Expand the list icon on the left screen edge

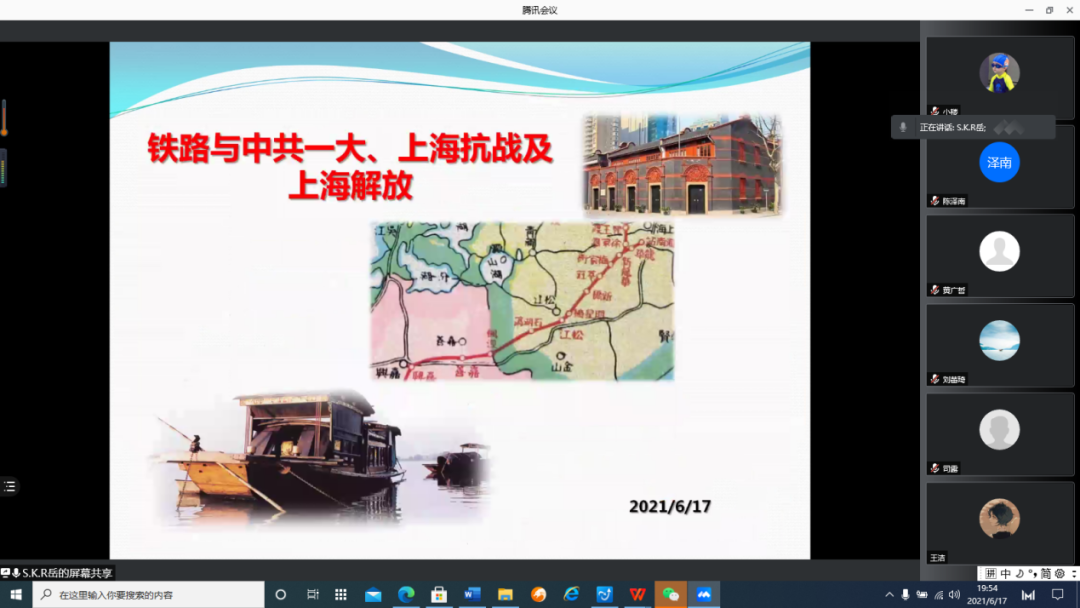[x=9, y=486]
